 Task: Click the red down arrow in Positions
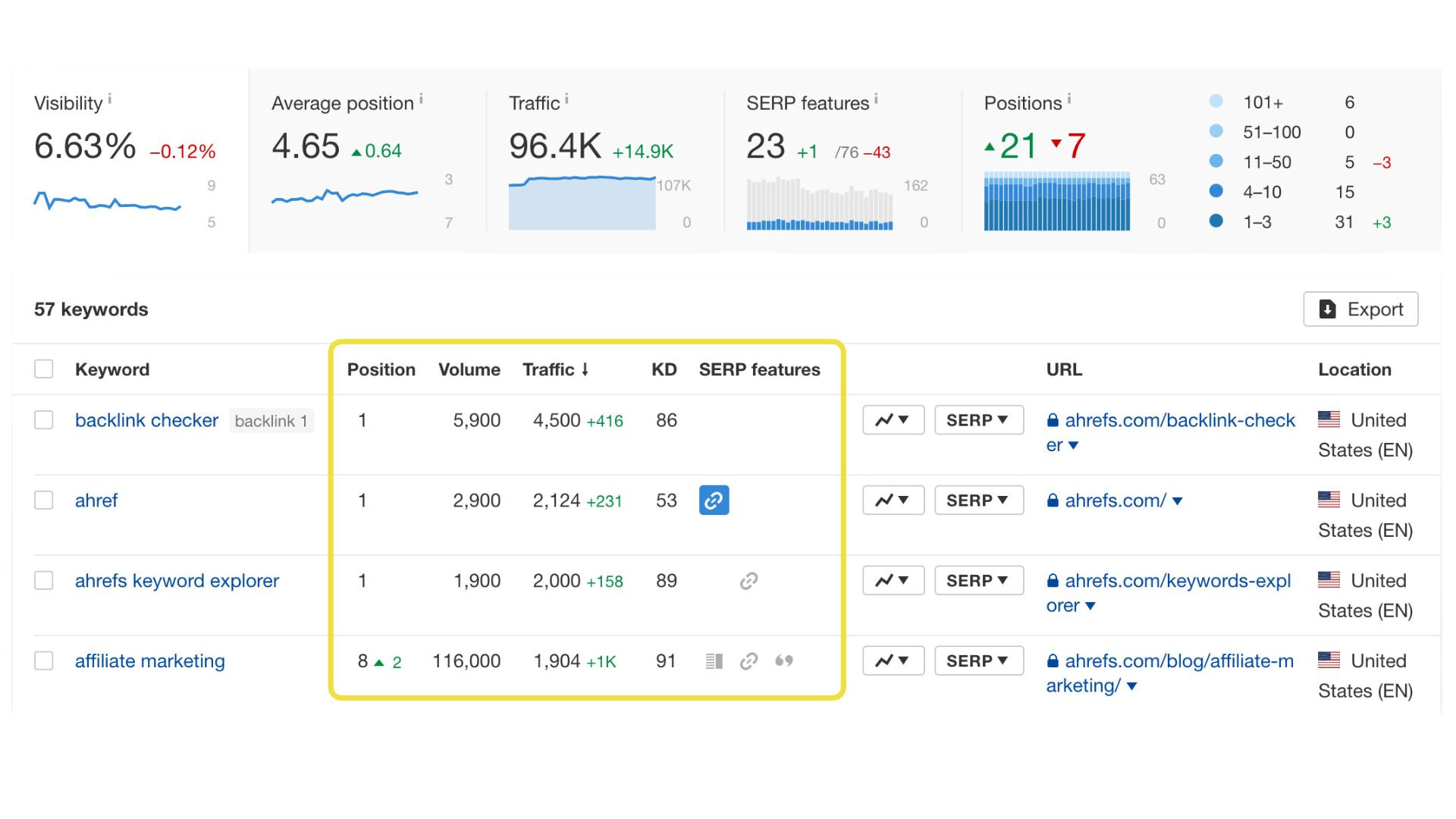[x=1056, y=143]
